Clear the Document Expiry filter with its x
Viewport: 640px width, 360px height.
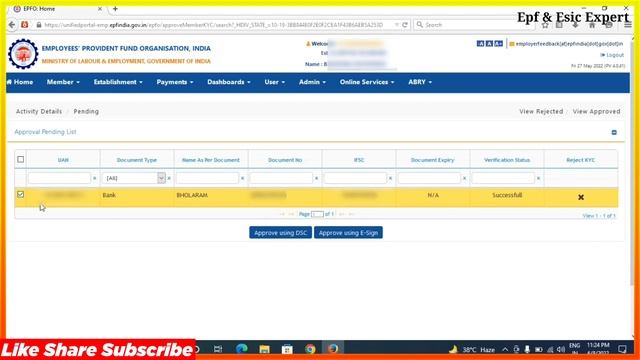pyautogui.click(x=464, y=178)
